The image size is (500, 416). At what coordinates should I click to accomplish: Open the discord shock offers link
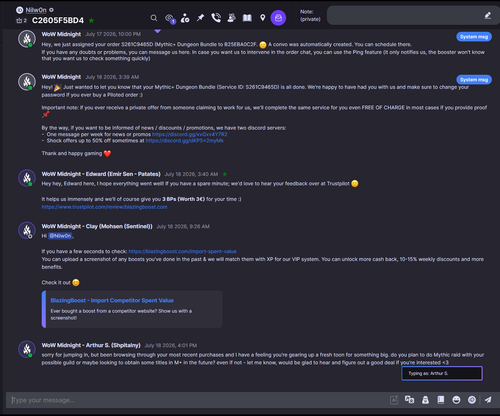pos(185,141)
